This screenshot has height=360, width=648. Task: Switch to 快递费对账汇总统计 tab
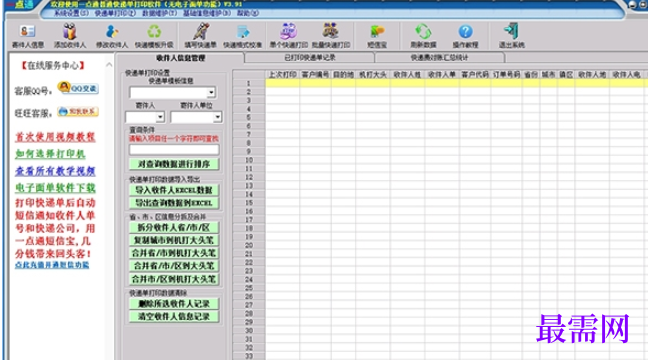click(x=439, y=57)
